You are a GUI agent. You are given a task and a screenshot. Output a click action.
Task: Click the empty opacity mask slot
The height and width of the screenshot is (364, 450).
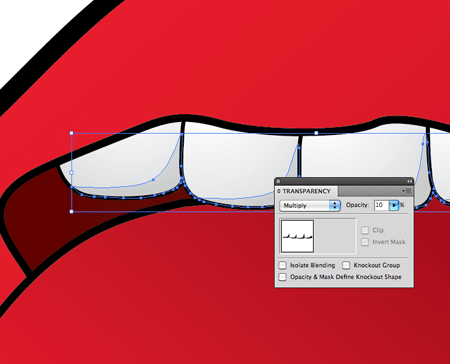336,236
